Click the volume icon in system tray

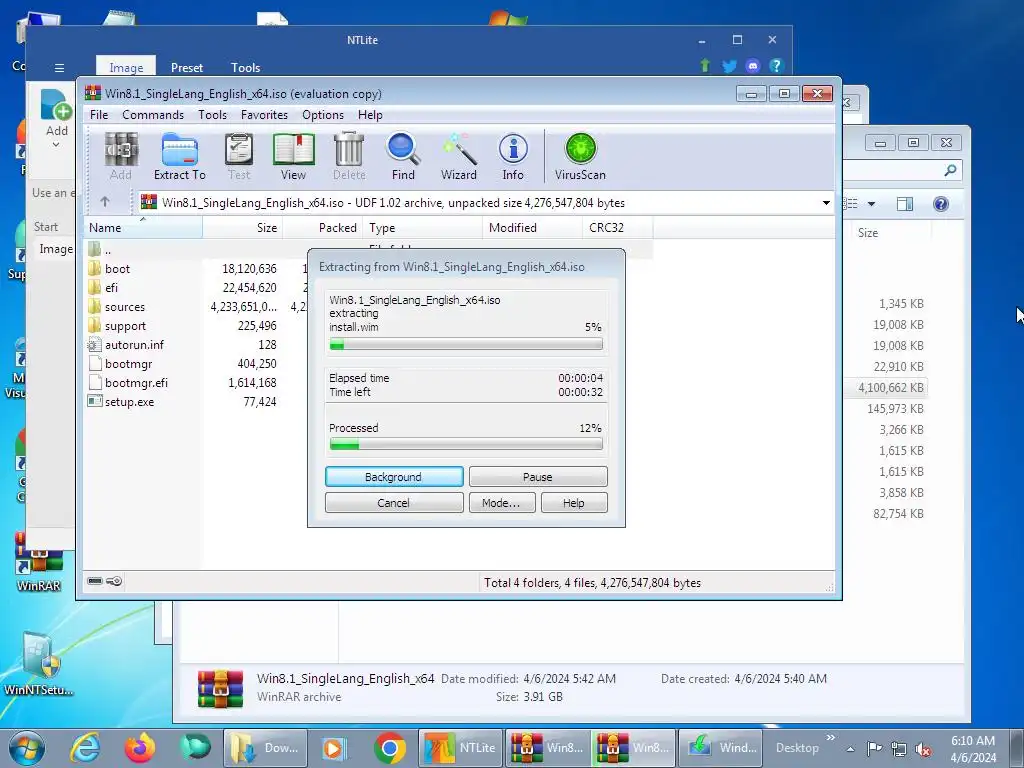click(x=923, y=749)
